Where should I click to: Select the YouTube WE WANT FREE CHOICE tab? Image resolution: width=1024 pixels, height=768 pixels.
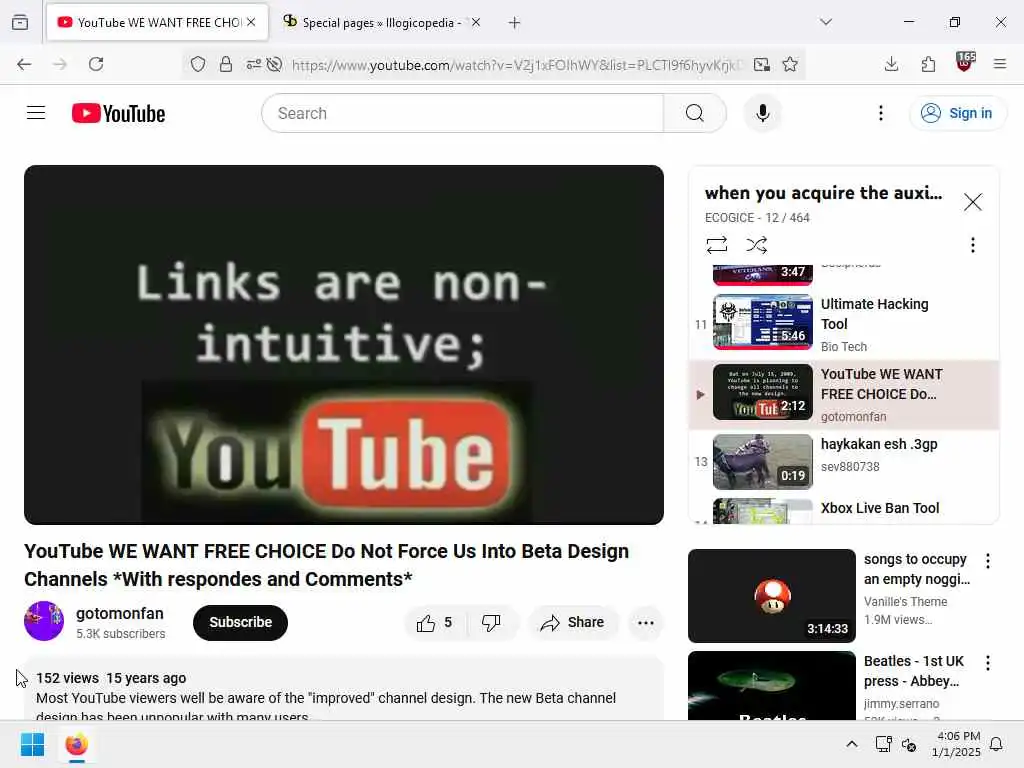pyautogui.click(x=159, y=23)
